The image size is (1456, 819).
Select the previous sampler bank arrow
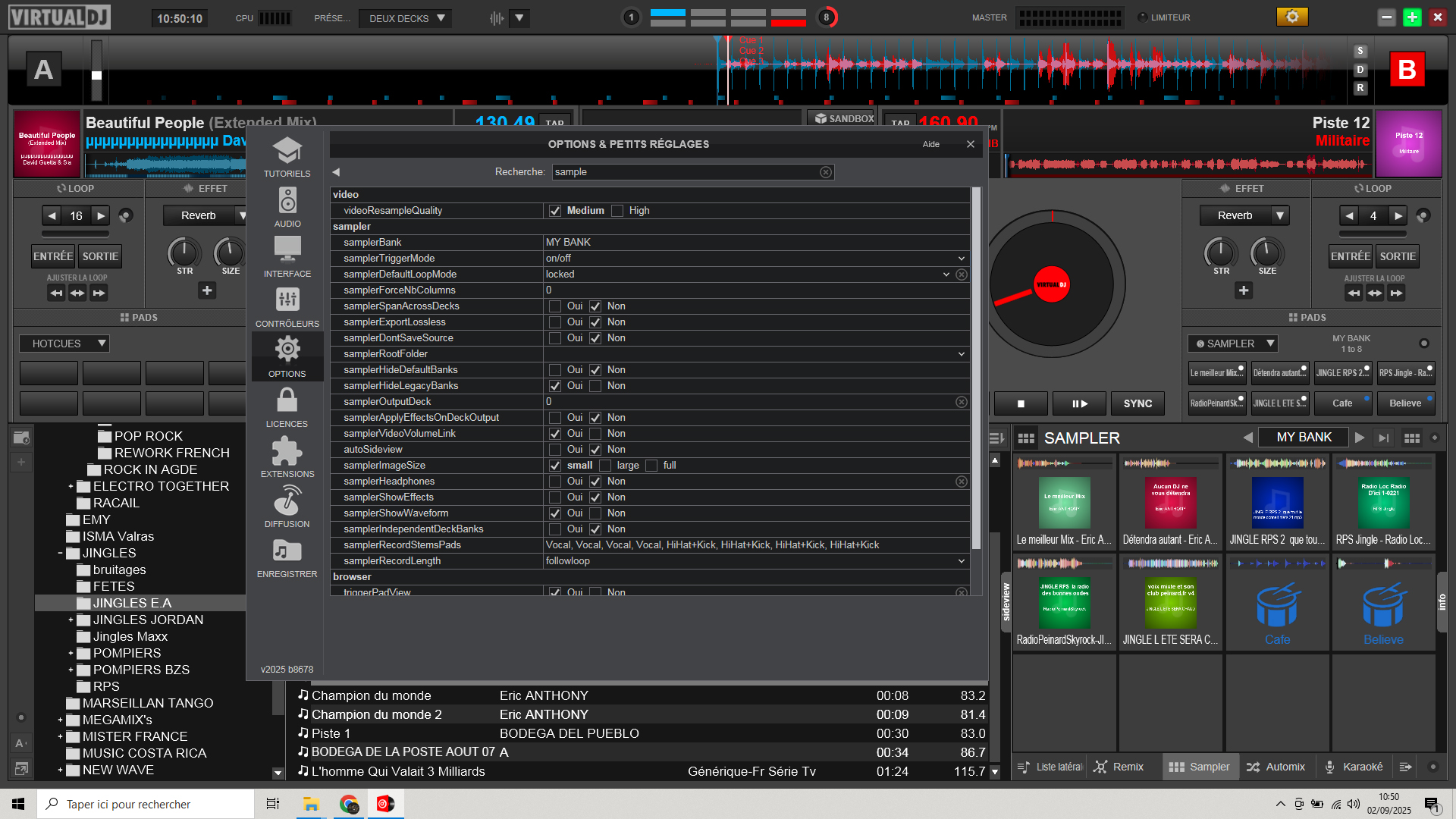(x=1247, y=438)
